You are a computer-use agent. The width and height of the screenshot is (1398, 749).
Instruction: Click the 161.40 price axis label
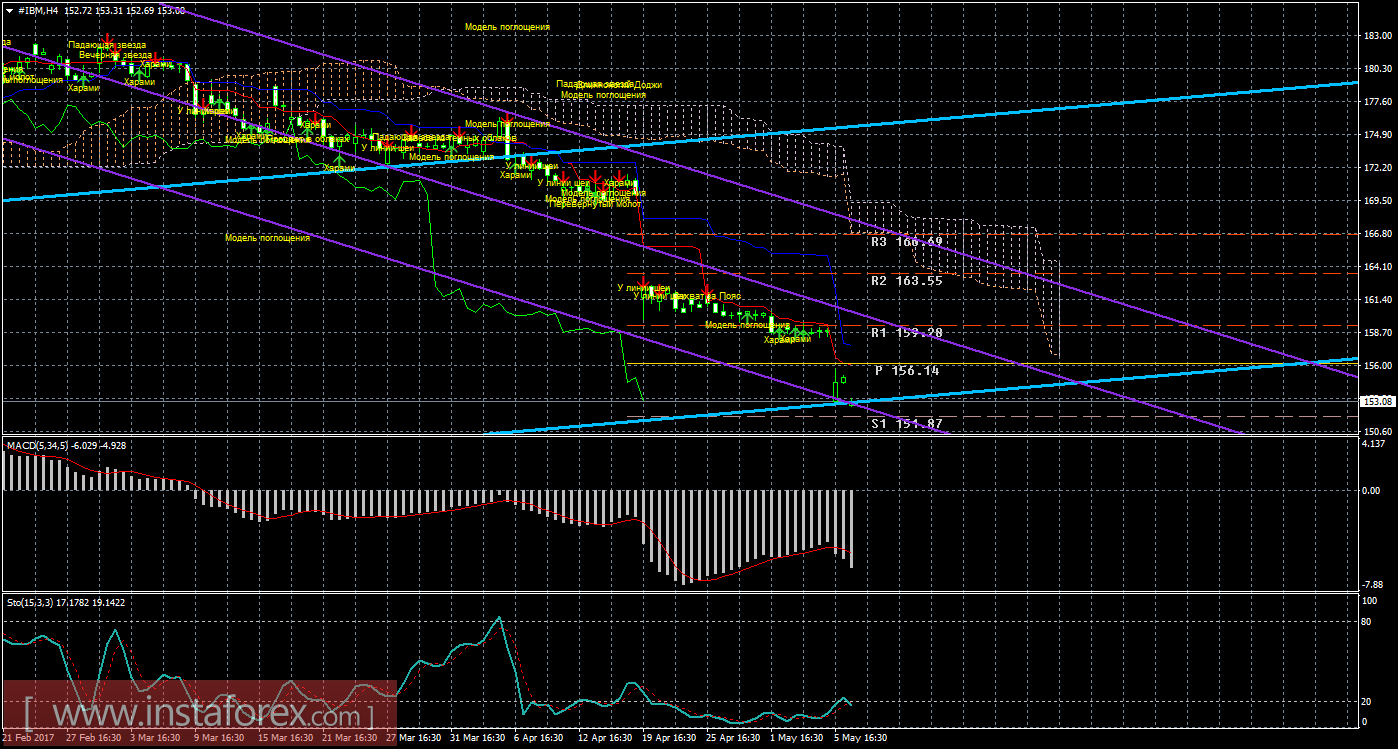tap(1378, 300)
